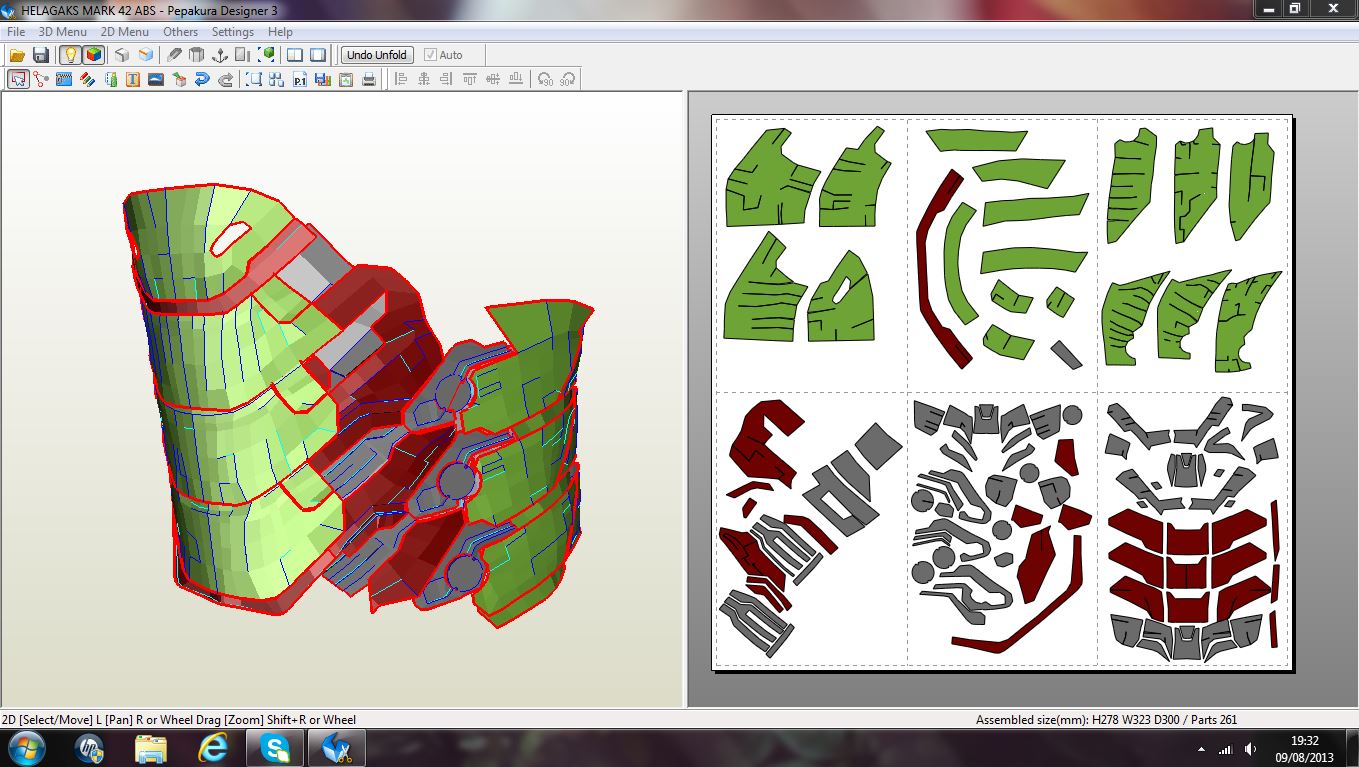This screenshot has height=767, width=1359.
Task: Click the Undo Unfold button
Action: pyautogui.click(x=377, y=55)
